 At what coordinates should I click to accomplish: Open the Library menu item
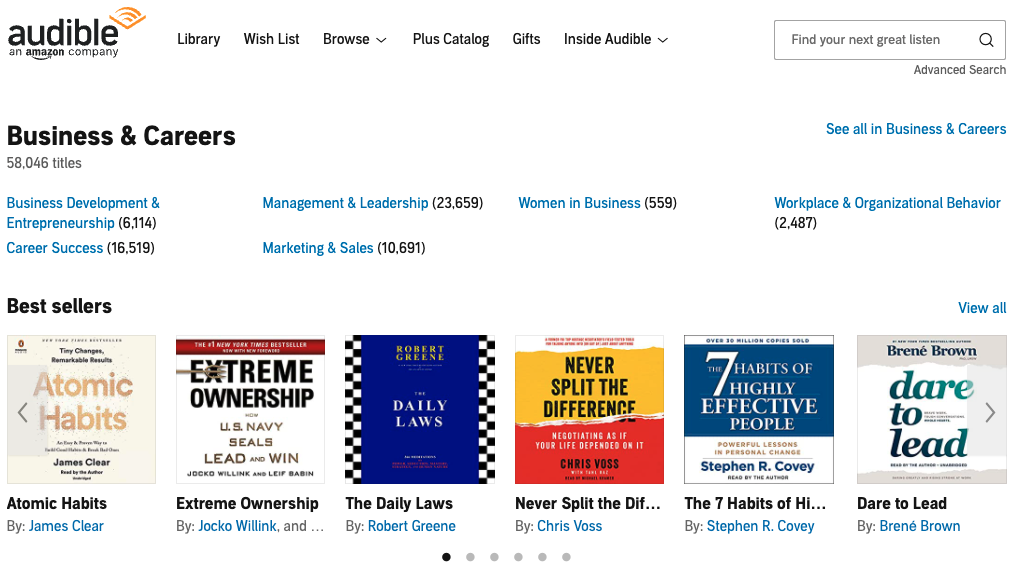(x=198, y=39)
